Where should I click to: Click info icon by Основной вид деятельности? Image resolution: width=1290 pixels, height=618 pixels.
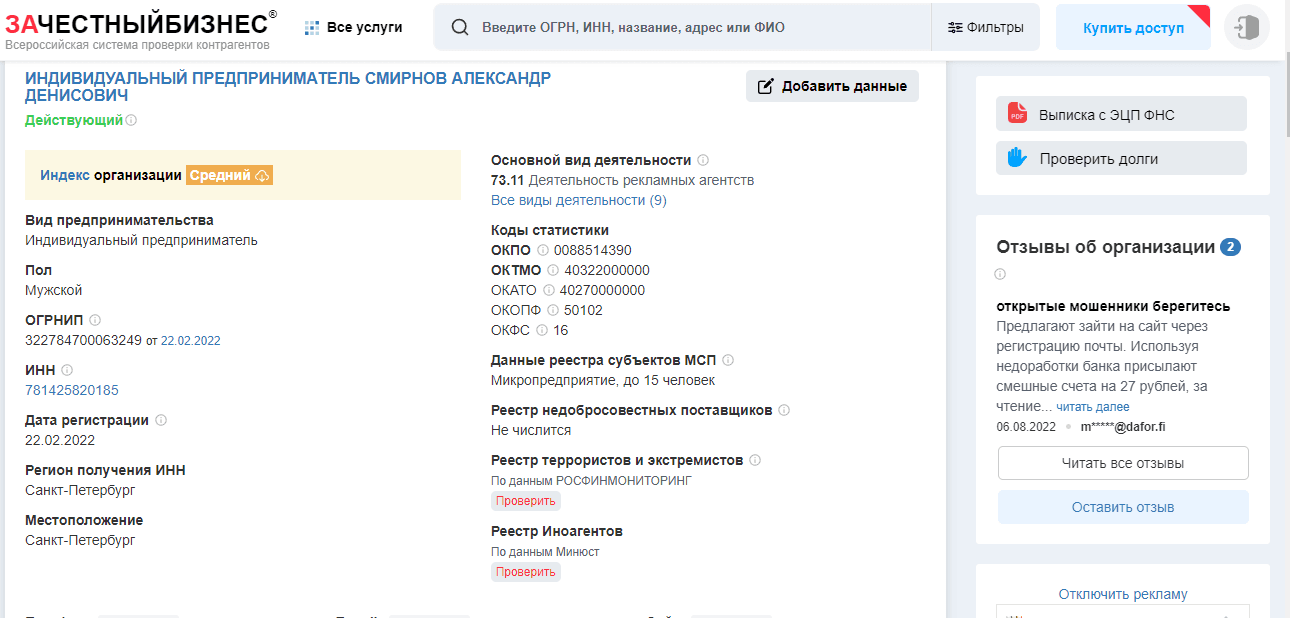703,160
